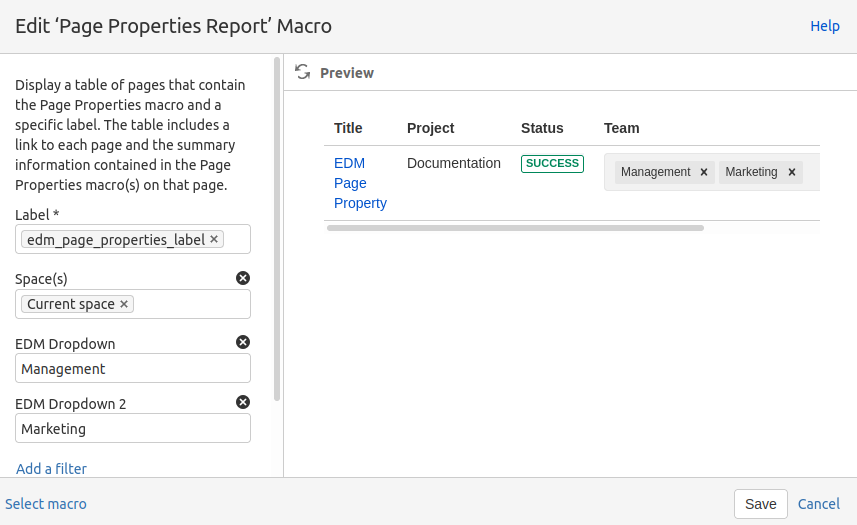Click the Add a filter link
857x525 pixels.
click(51, 468)
